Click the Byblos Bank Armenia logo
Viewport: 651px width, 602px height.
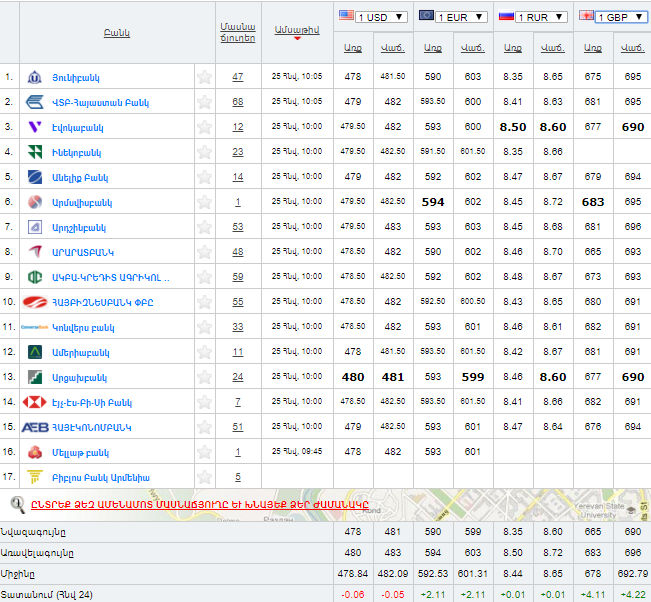click(x=34, y=477)
